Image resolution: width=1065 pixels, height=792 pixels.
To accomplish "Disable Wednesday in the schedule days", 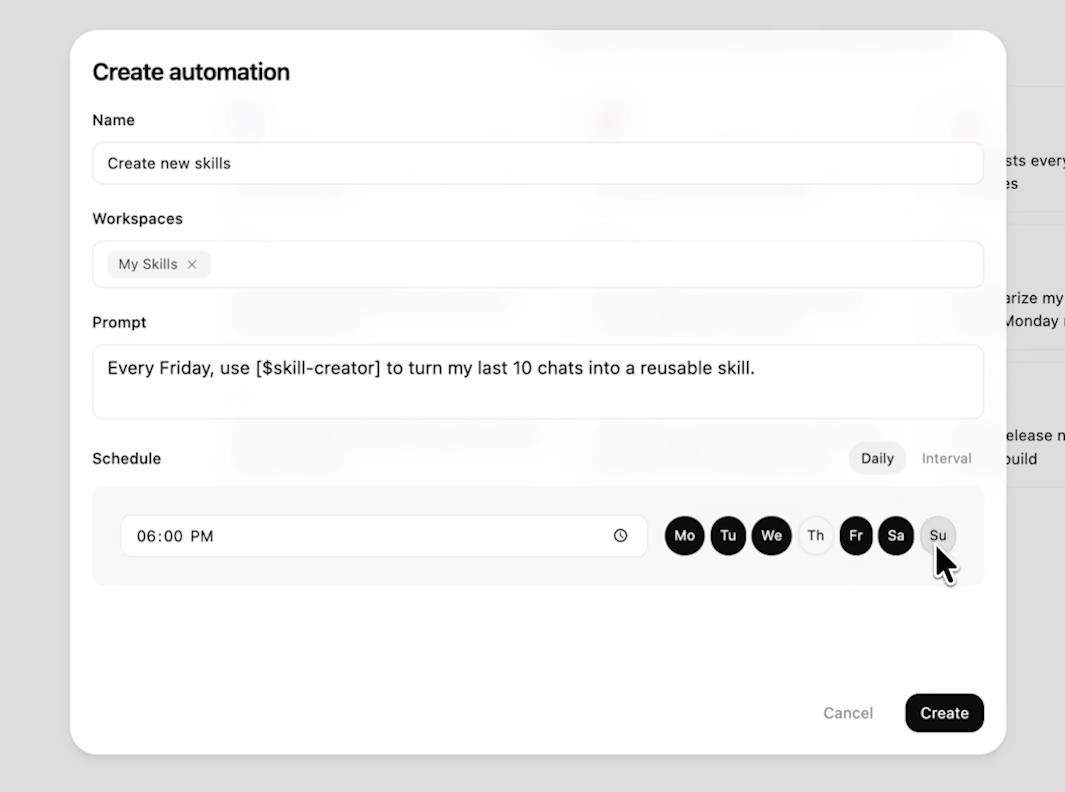I will 771,536.
